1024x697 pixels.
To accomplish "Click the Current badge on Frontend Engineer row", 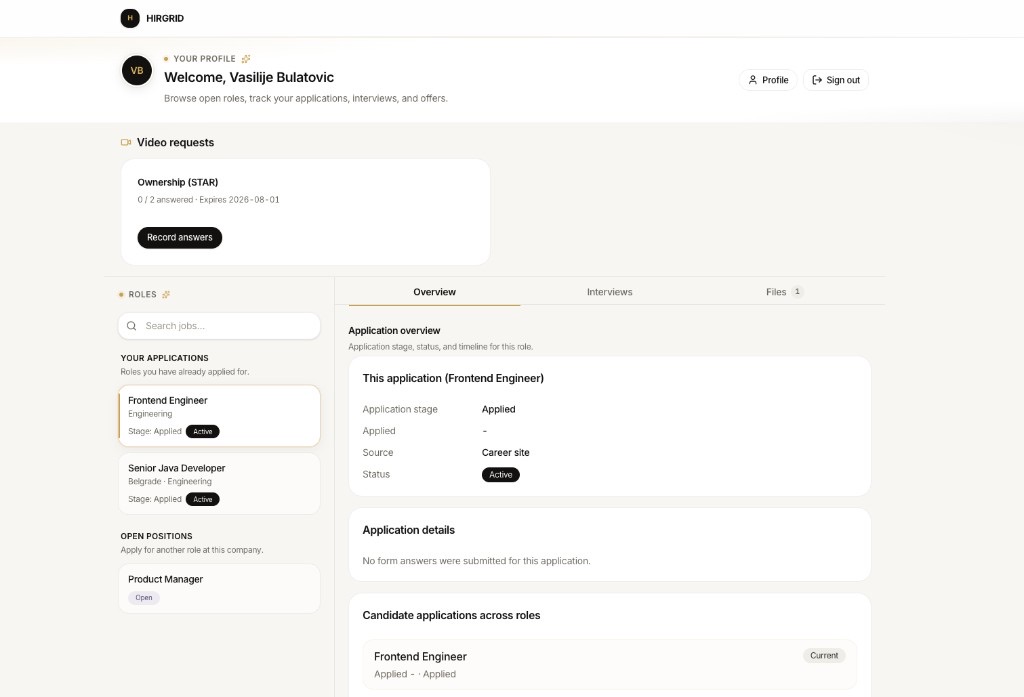I will (824, 656).
